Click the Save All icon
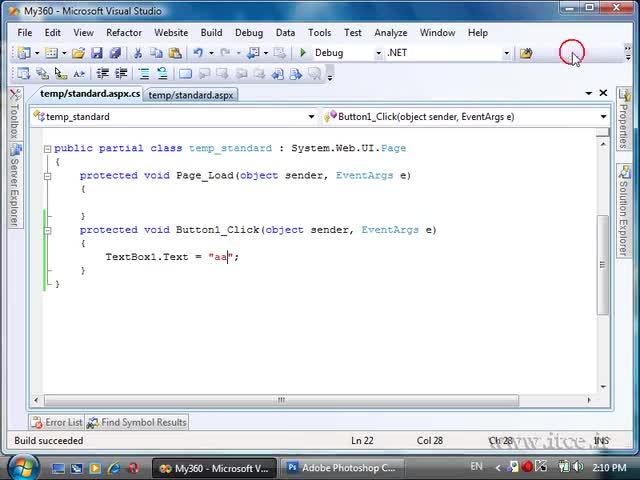The image size is (640, 480). [x=115, y=53]
